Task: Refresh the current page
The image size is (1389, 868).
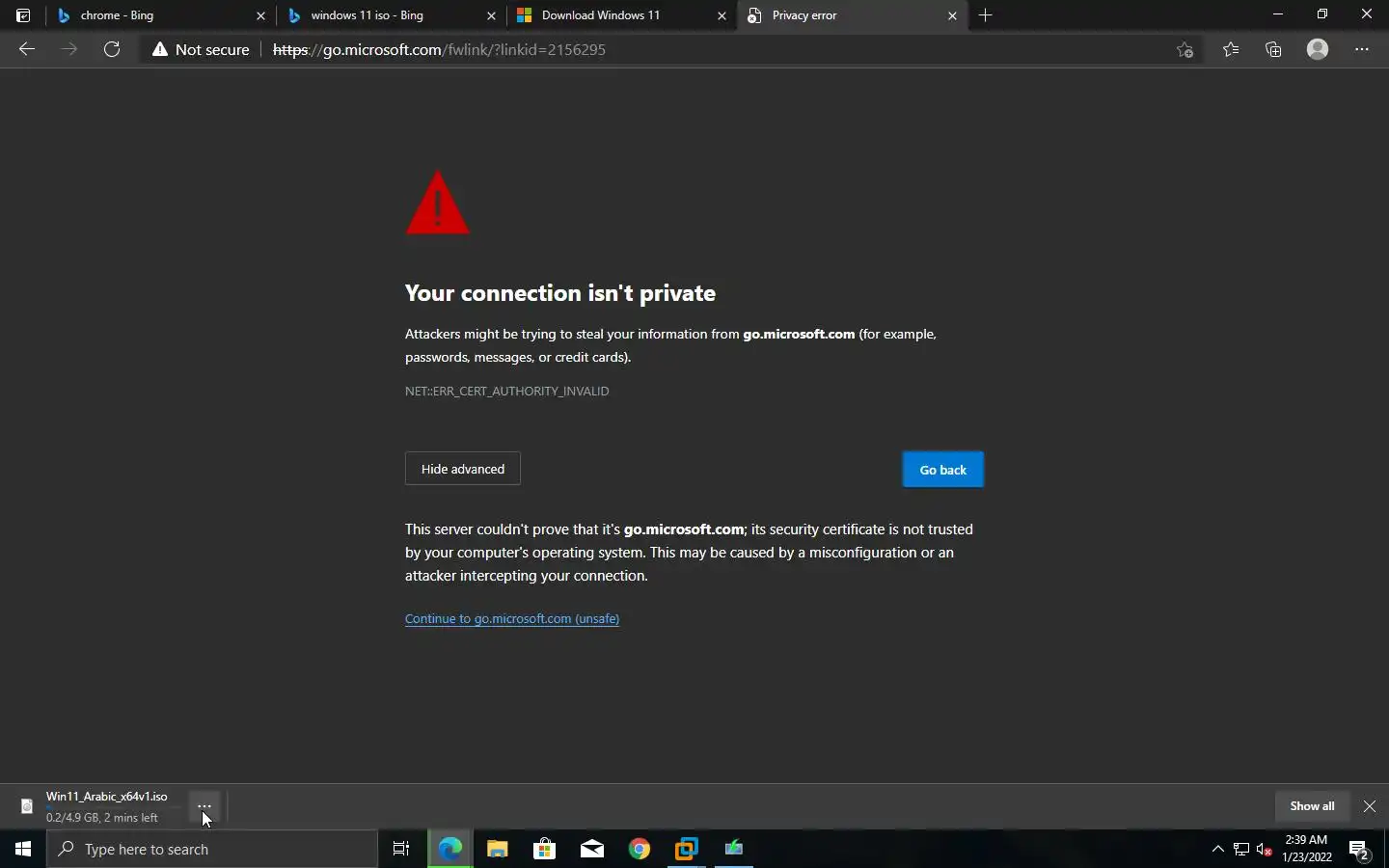Action: click(112, 49)
